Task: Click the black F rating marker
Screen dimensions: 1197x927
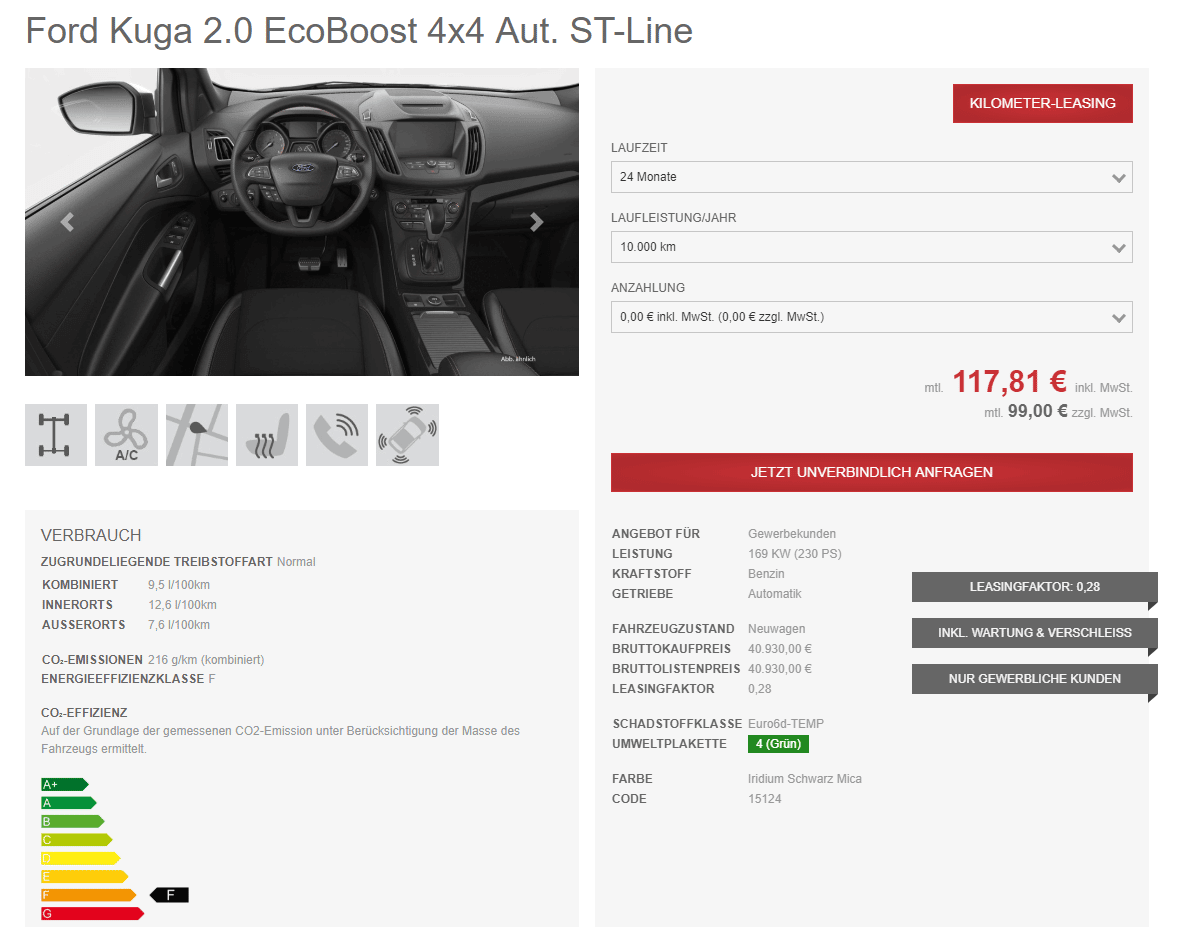Action: [x=169, y=895]
